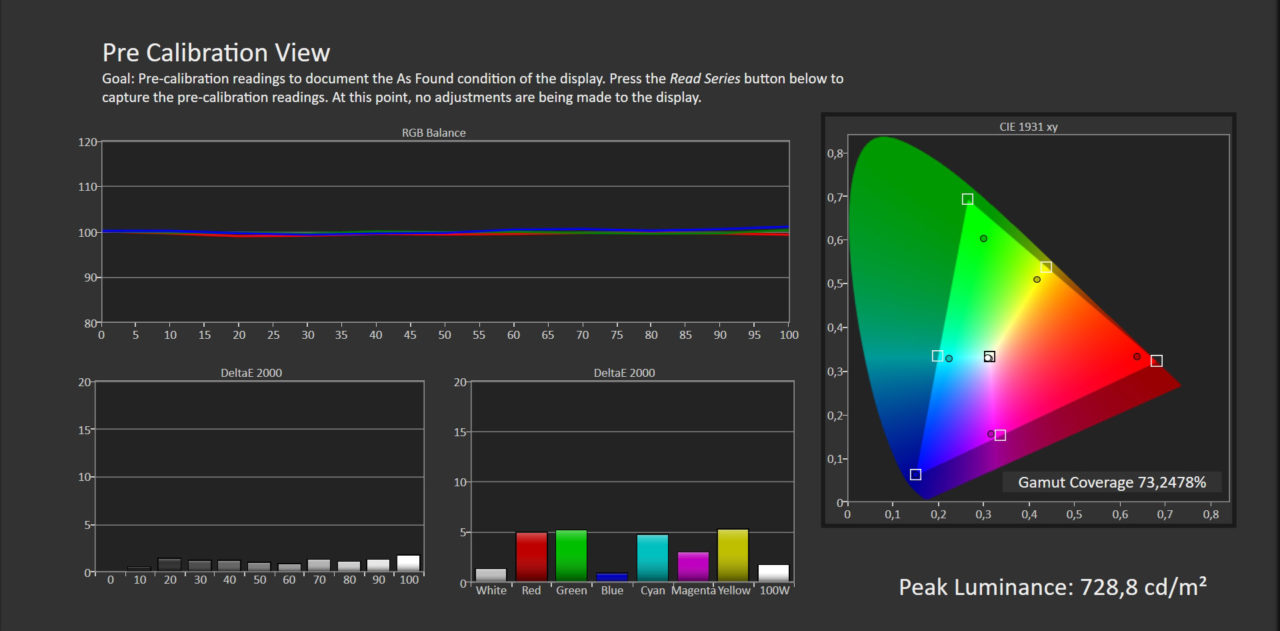
Task: Click the Gamut Coverage 73,2478% label
Action: coord(1112,482)
